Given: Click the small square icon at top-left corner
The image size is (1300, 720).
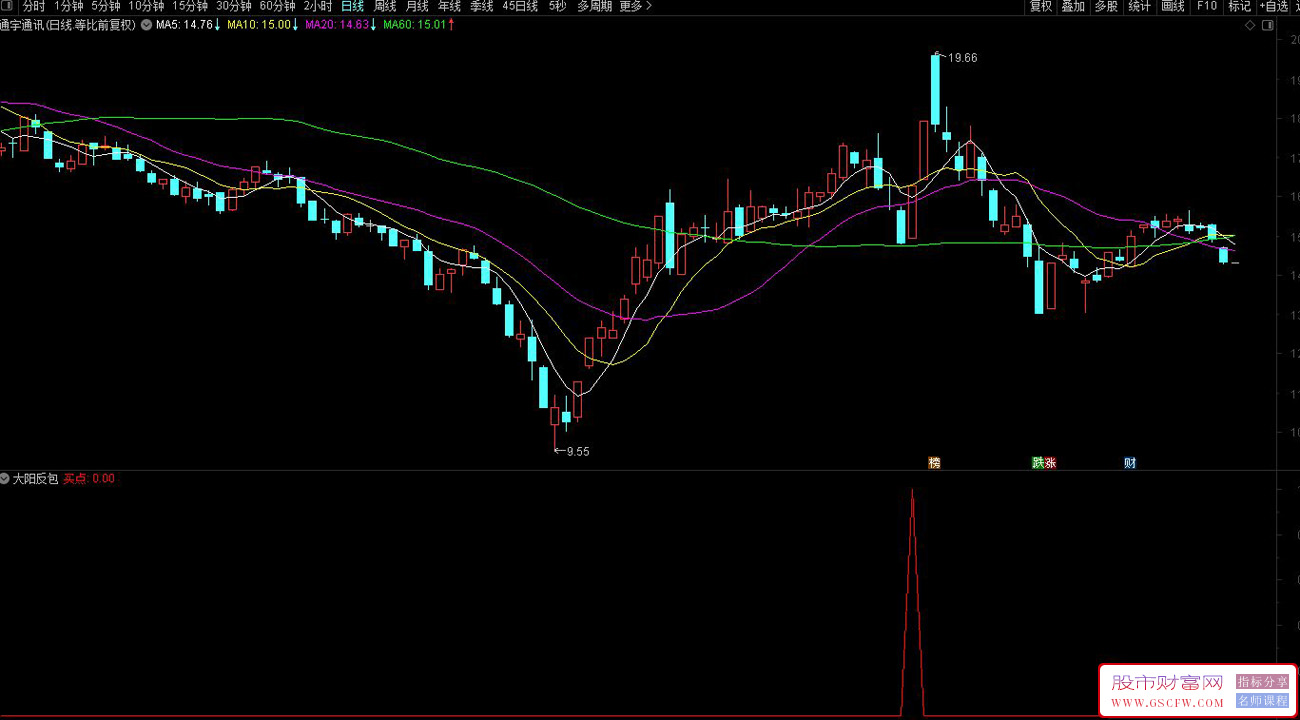Looking at the screenshot, I should click(8, 6).
